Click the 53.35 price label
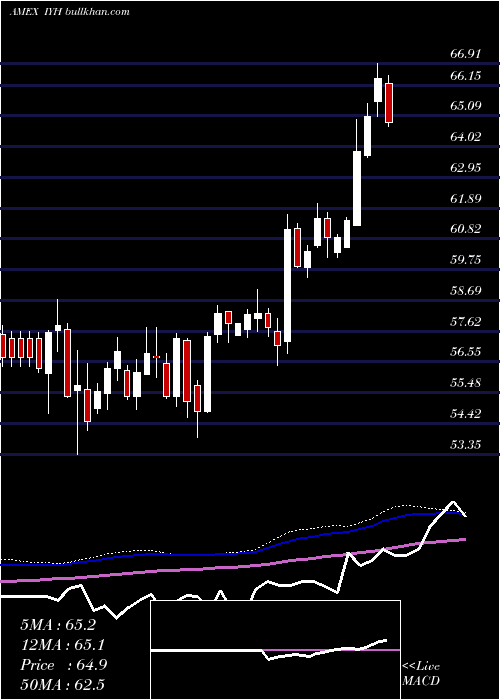The height and width of the screenshot is (700, 500). [x=466, y=445]
